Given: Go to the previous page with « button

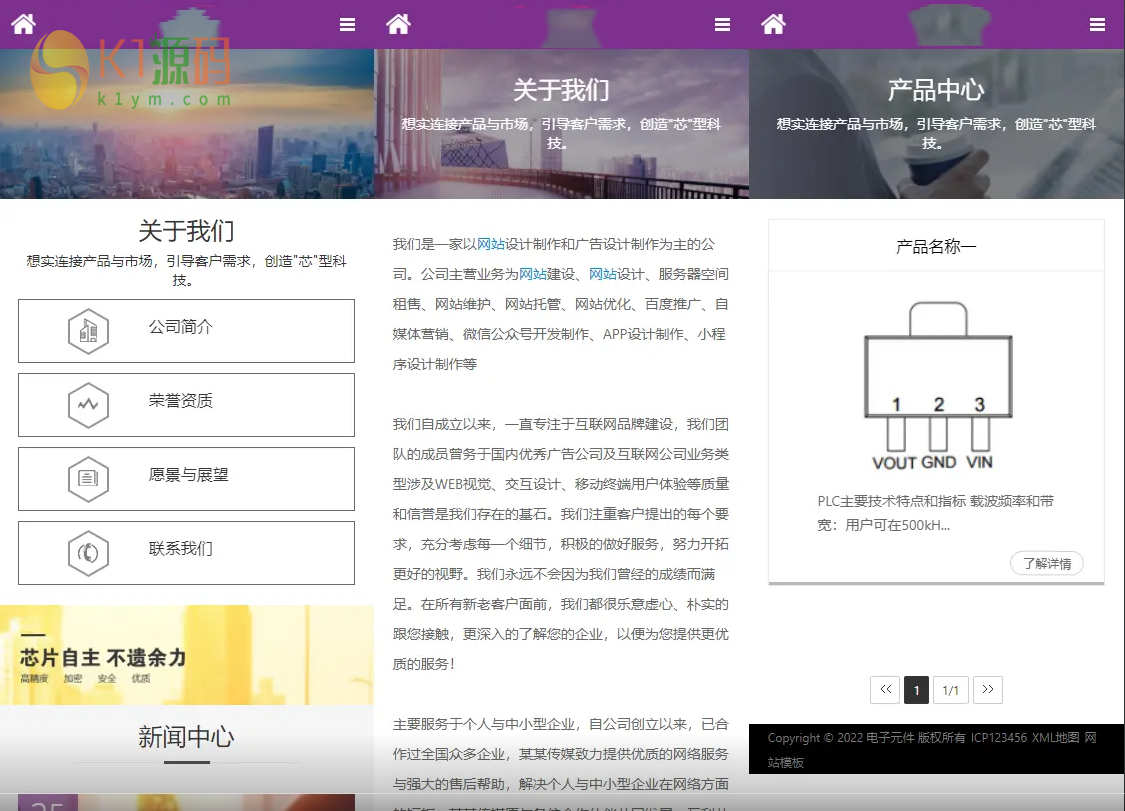Looking at the screenshot, I should [x=884, y=690].
